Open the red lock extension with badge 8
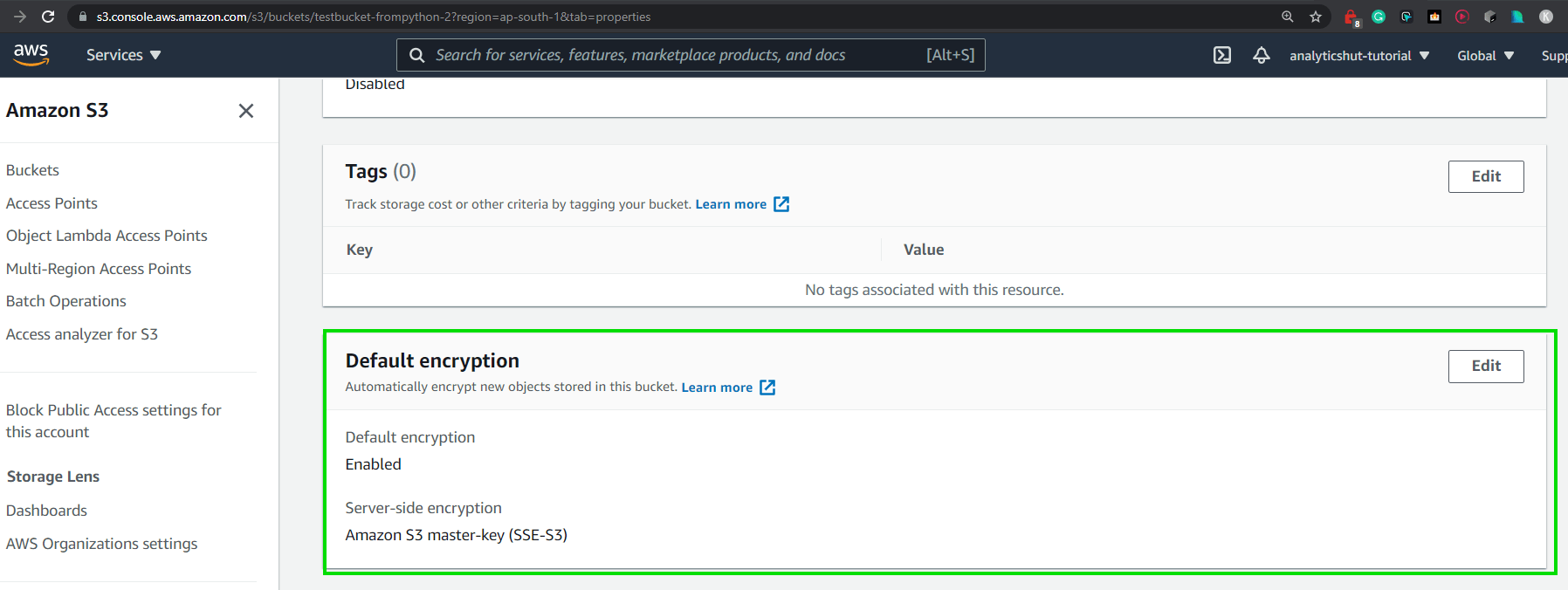1568x590 pixels. (x=1351, y=17)
